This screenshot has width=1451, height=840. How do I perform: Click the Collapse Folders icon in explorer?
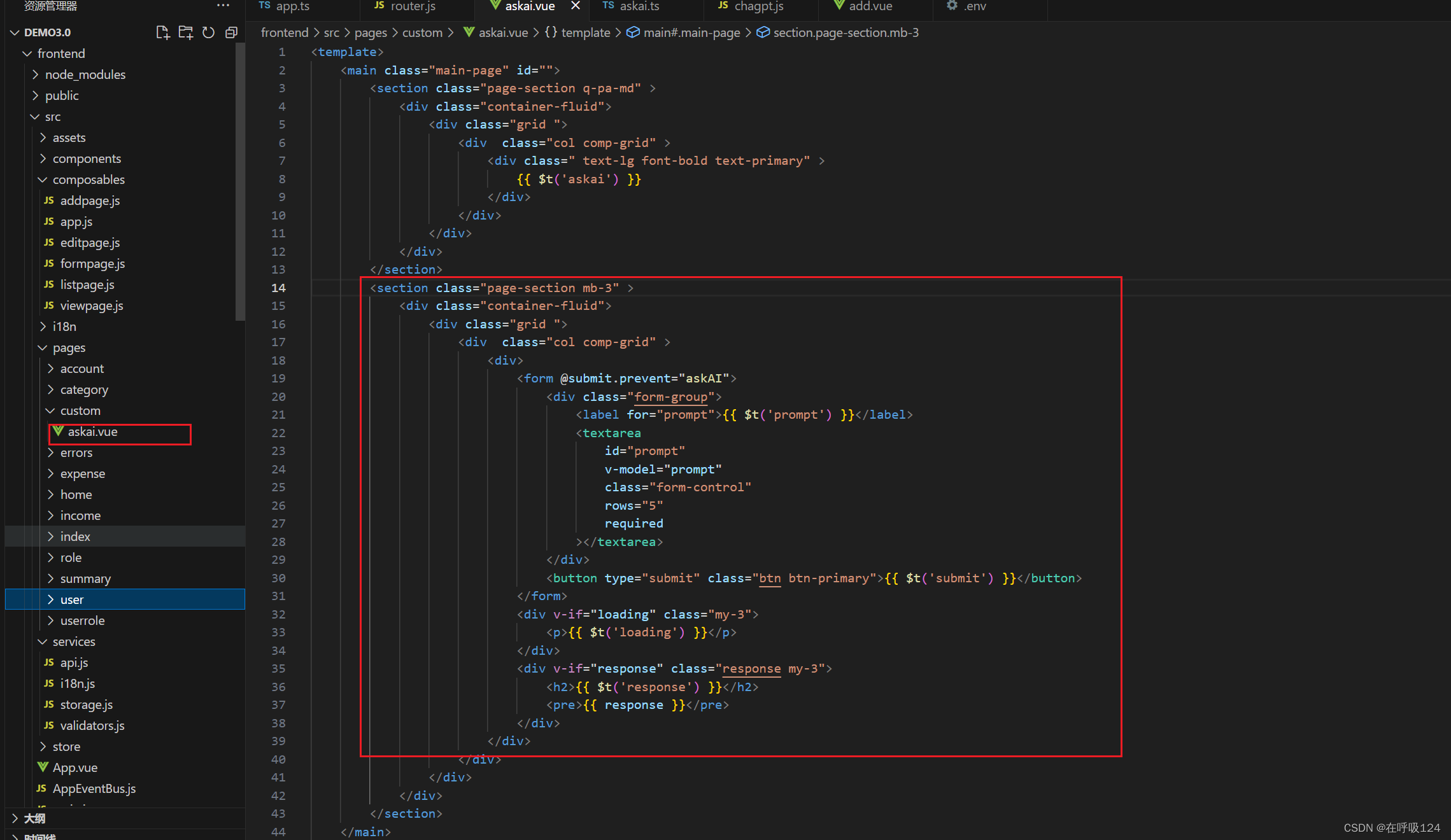tap(231, 32)
